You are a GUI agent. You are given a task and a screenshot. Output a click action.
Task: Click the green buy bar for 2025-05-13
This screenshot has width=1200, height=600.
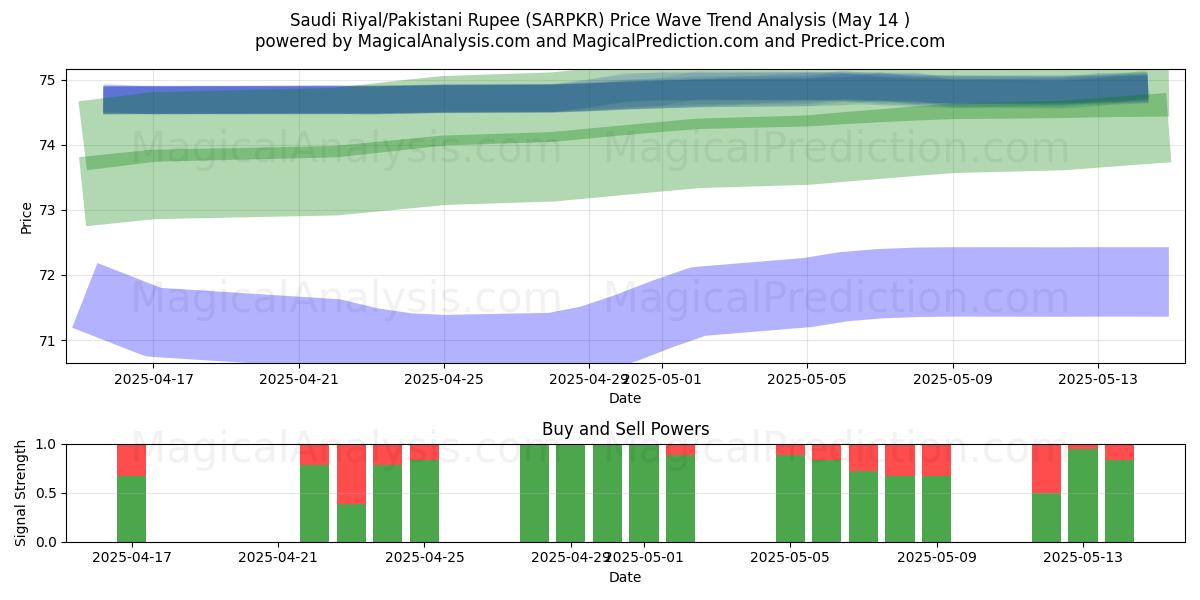click(x=1083, y=496)
